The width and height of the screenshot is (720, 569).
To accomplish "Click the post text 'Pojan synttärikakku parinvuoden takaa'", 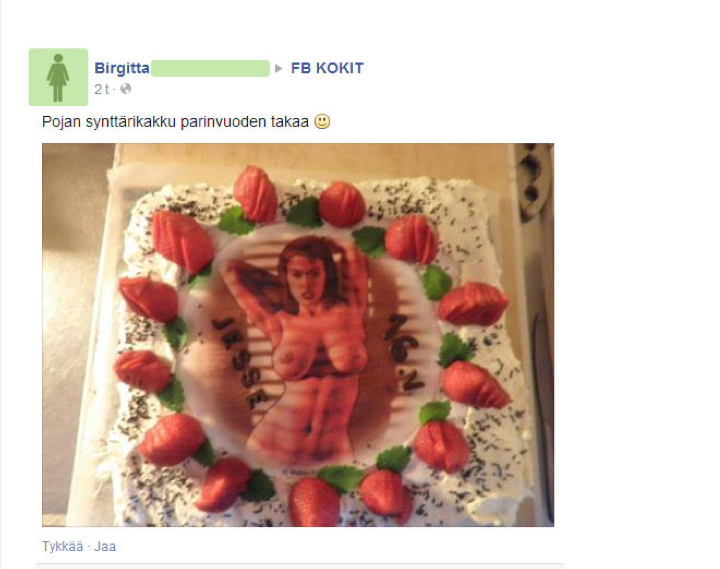I will click(x=175, y=122).
